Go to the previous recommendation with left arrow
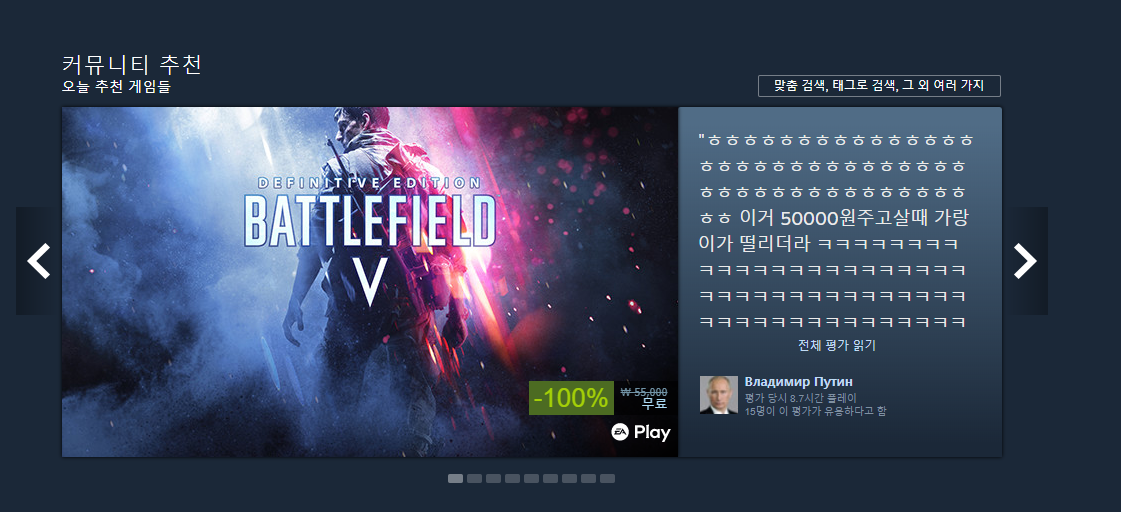This screenshot has height=512, width=1121. click(39, 261)
